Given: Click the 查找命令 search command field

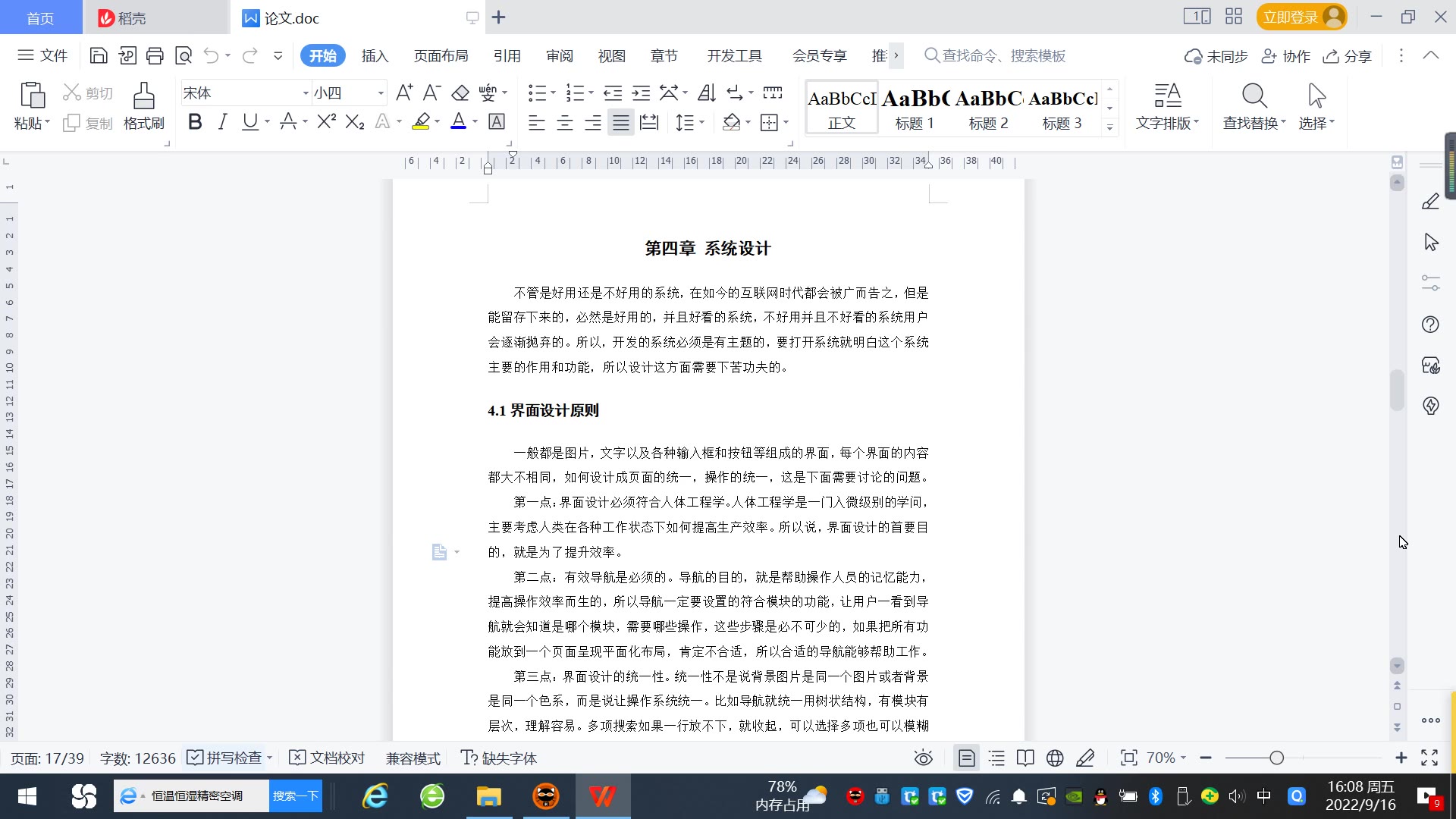Looking at the screenshot, I should tap(1003, 56).
